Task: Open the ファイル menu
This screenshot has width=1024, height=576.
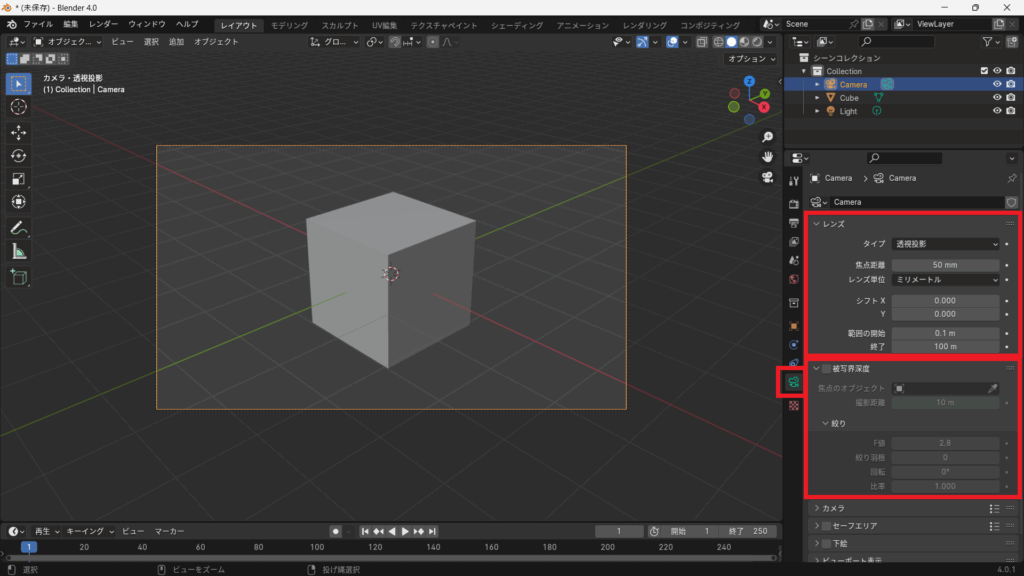Action: click(38, 24)
